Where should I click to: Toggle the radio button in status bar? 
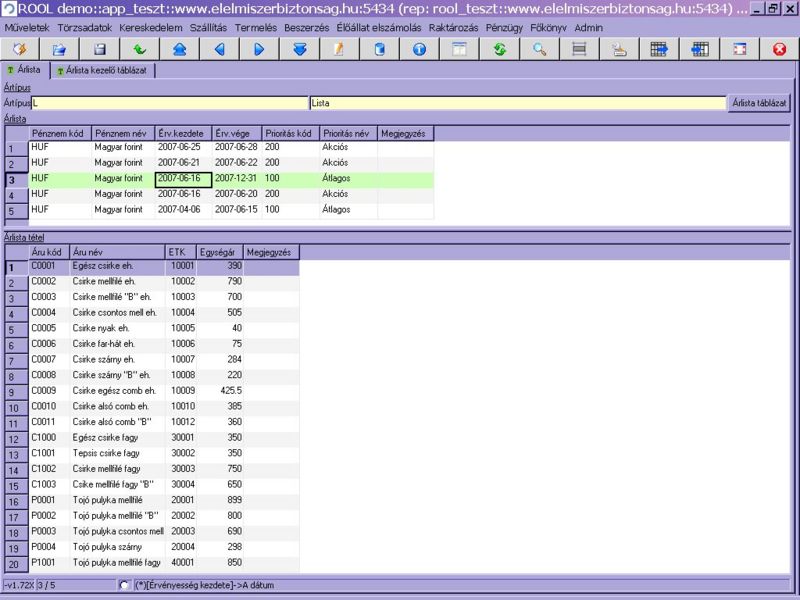coord(124,585)
